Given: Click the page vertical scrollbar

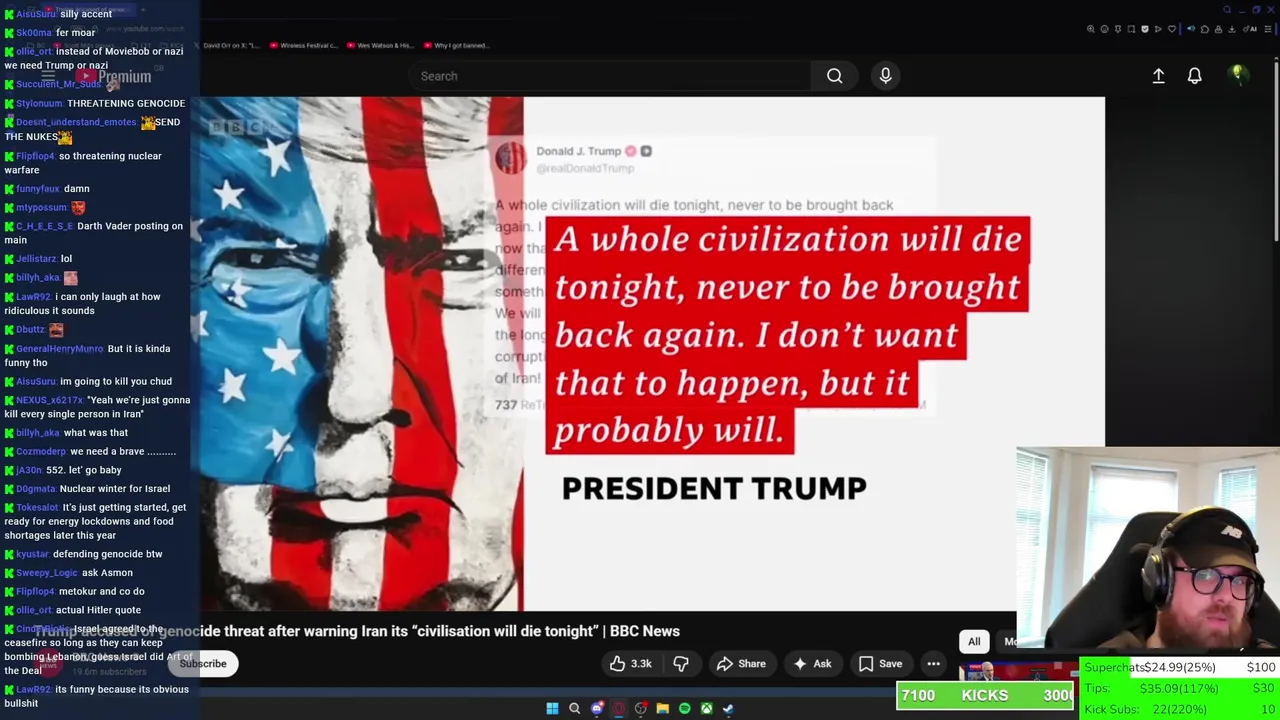Looking at the screenshot, I should coord(1276,150).
